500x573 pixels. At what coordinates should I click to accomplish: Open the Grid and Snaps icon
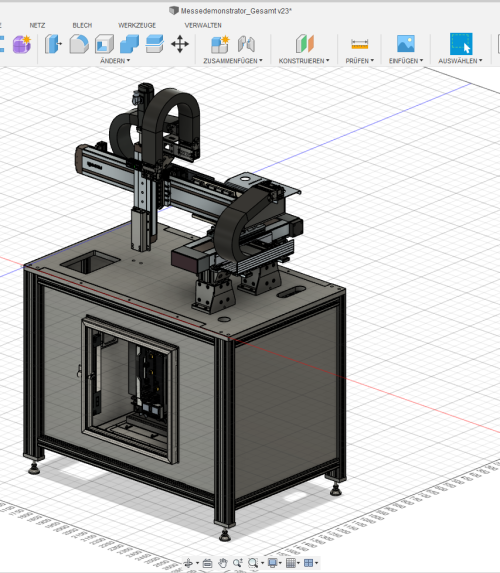tap(291, 563)
